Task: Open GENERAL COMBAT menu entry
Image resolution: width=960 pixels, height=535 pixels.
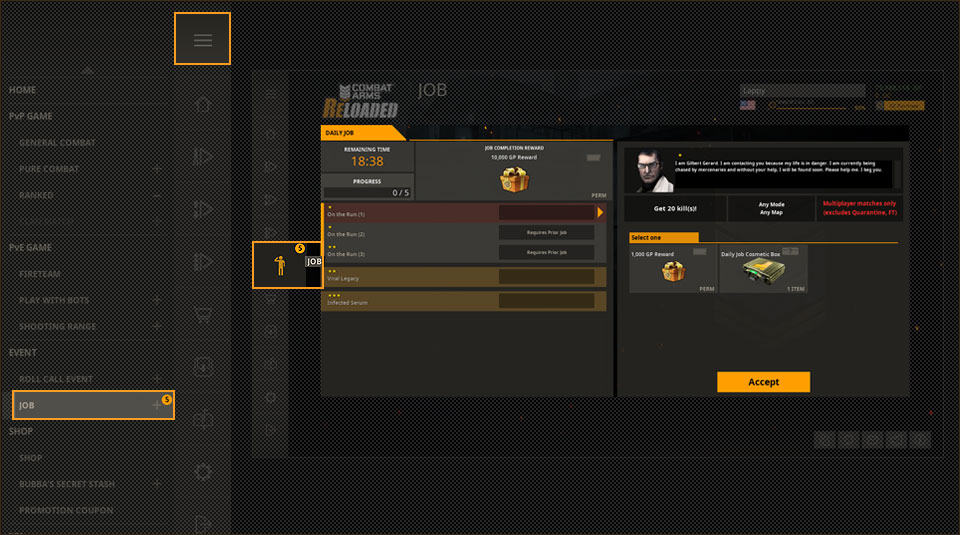Action: [58, 143]
